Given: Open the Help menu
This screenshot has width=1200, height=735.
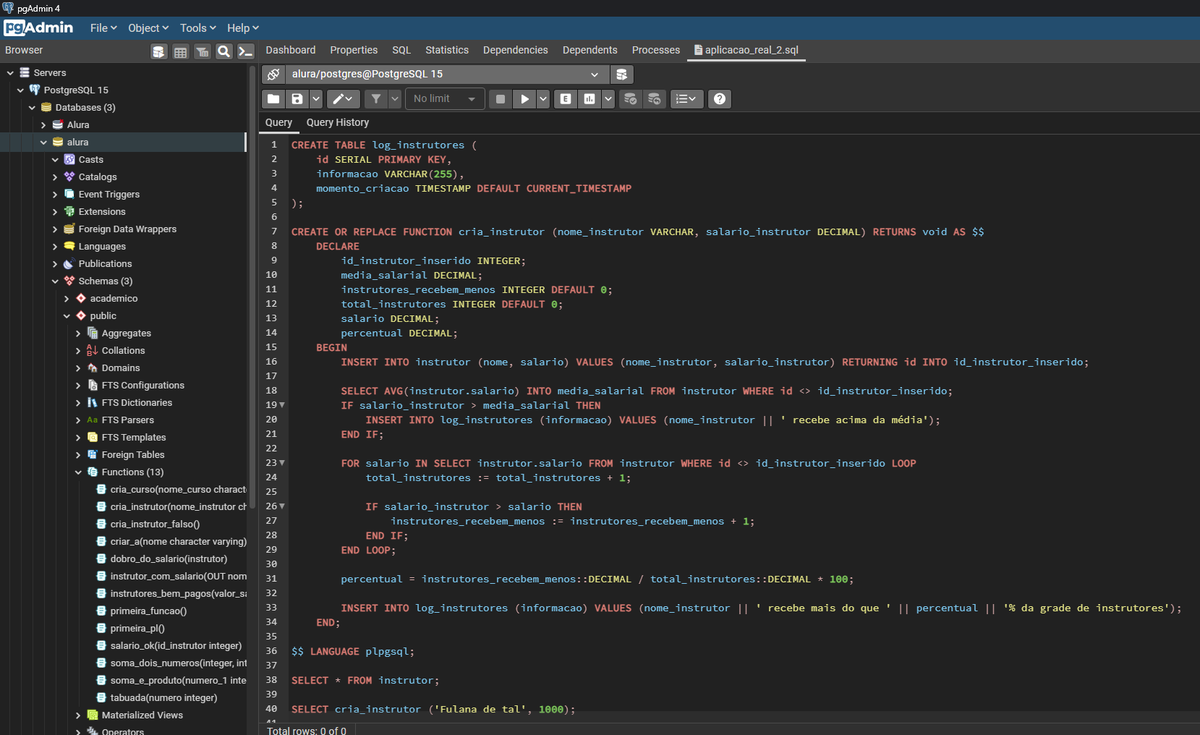Looking at the screenshot, I should tap(242, 27).
